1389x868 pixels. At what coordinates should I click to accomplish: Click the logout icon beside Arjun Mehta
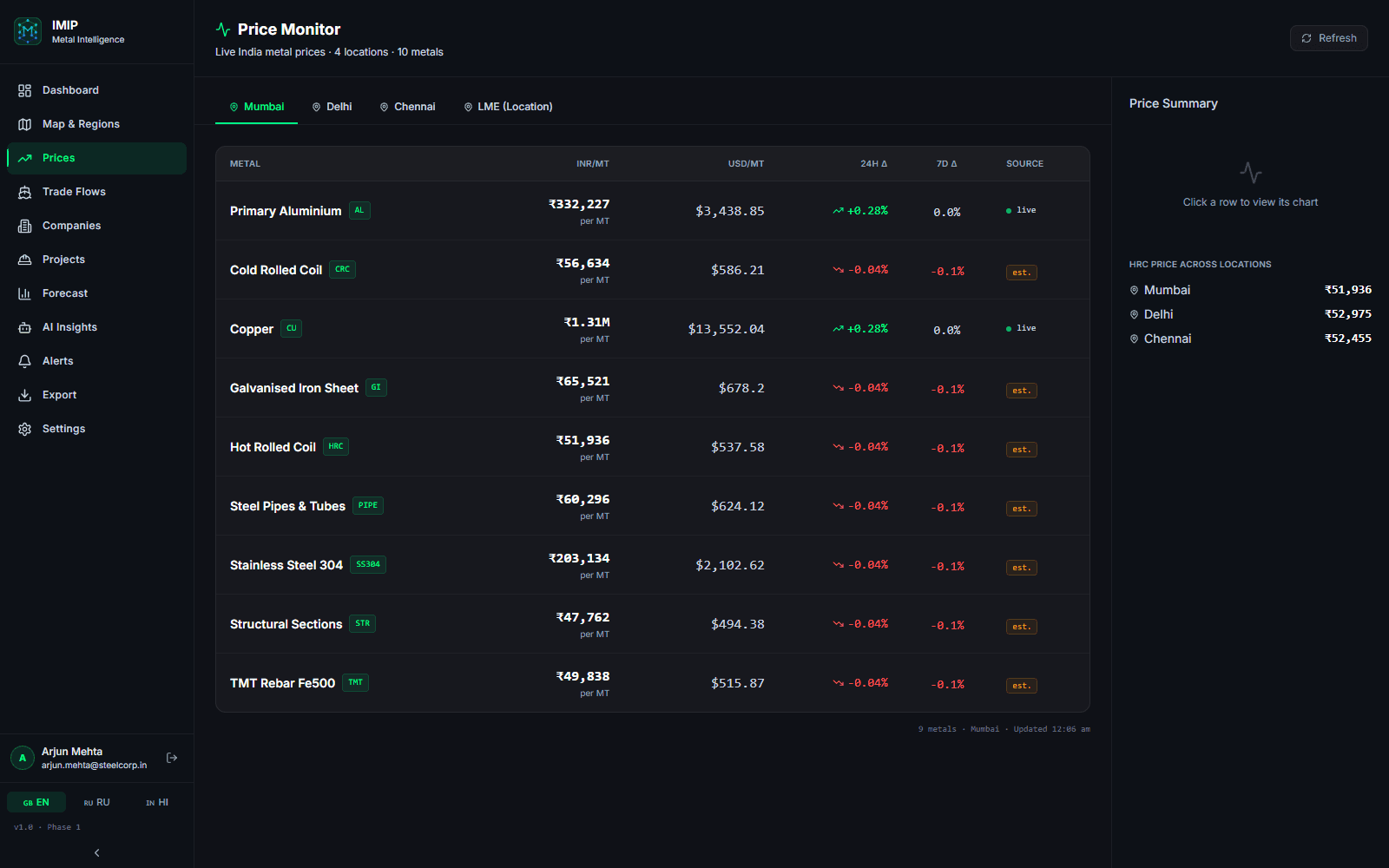point(172,758)
